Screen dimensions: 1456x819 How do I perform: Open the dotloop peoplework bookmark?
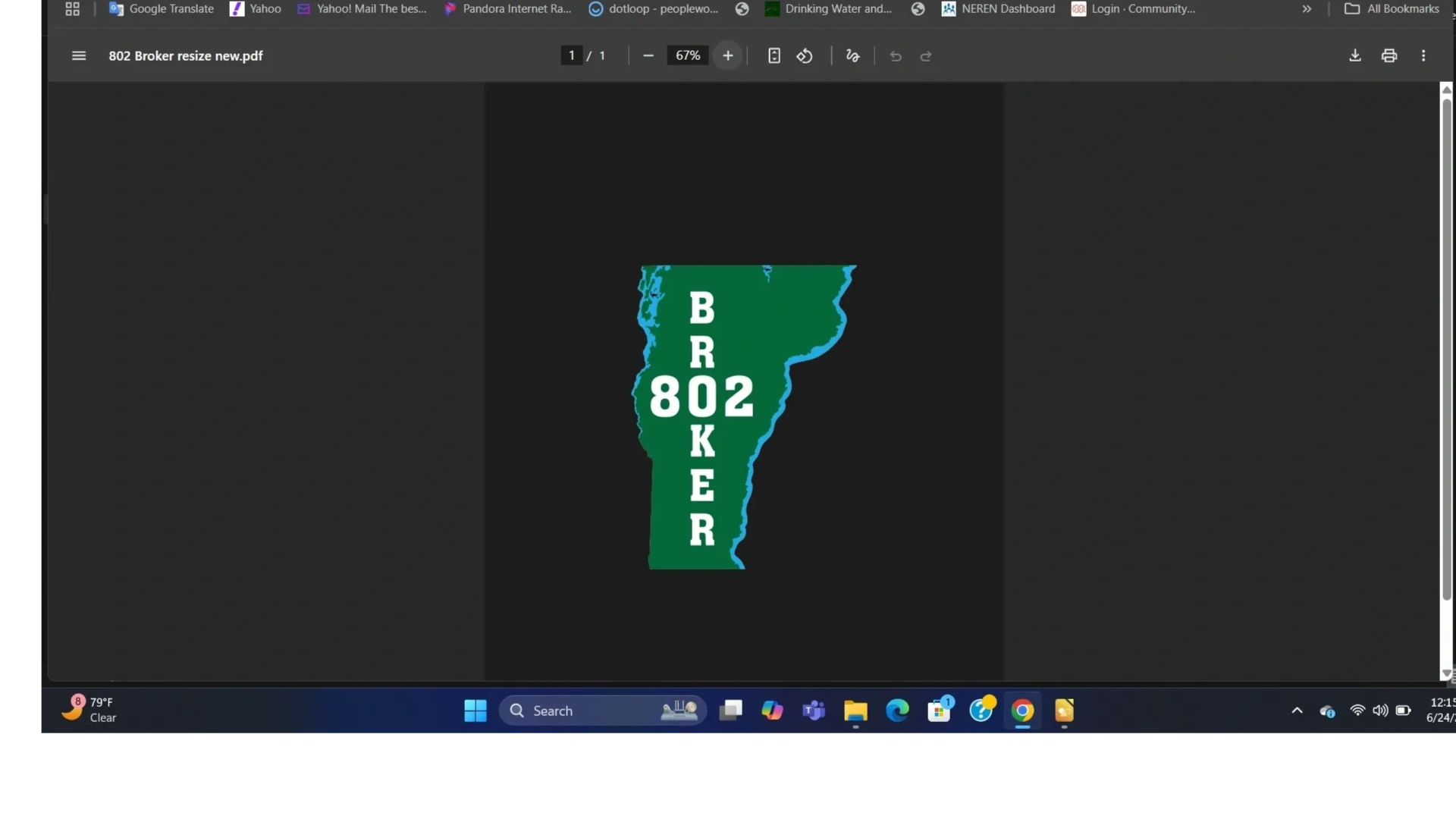654,9
